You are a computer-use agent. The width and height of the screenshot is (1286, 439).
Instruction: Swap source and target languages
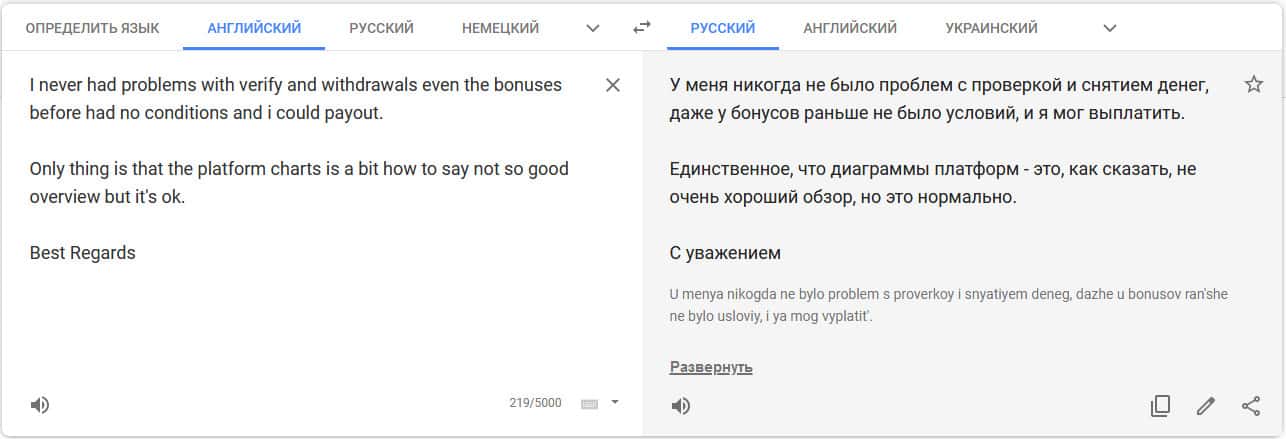coord(642,28)
